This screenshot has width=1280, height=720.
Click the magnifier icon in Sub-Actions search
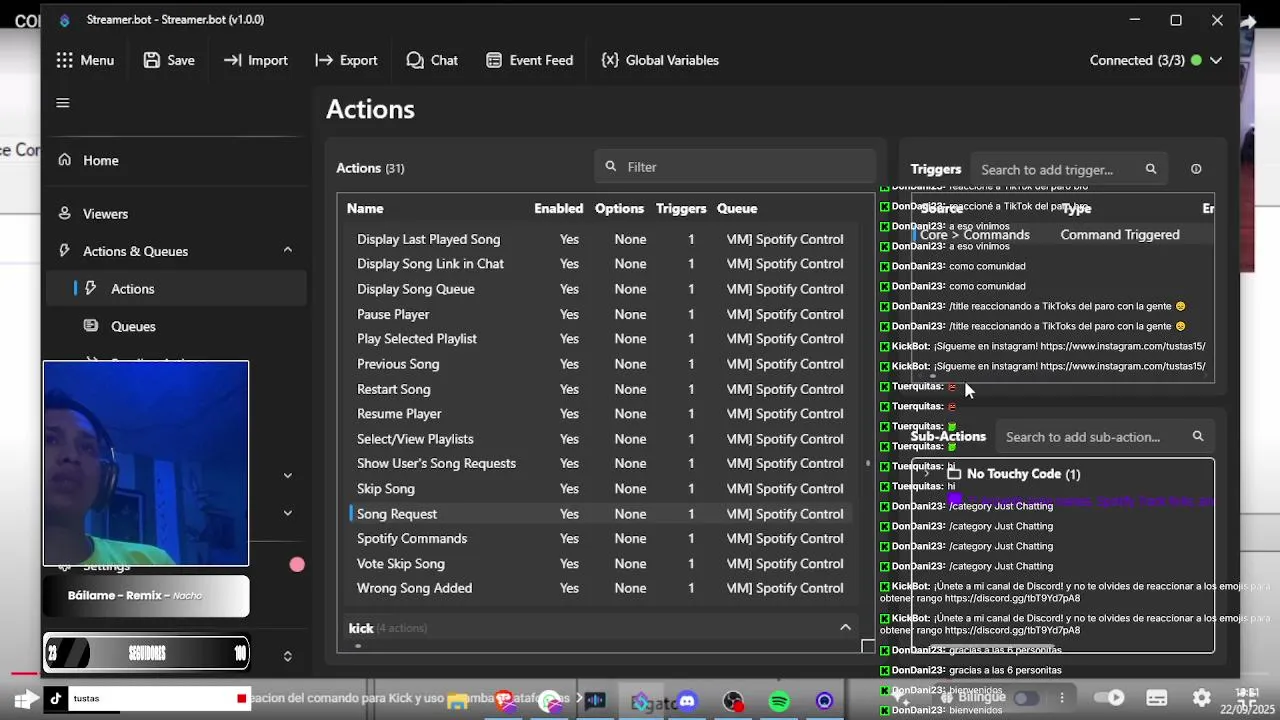tap(1198, 437)
